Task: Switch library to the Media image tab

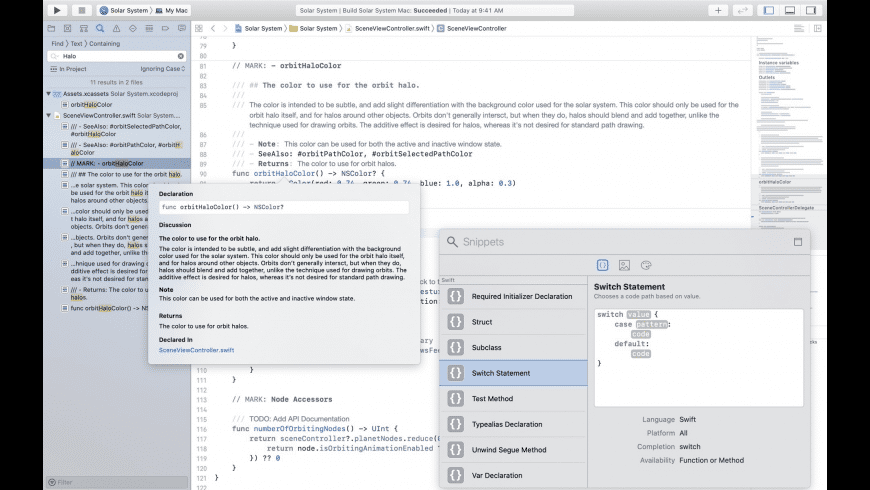Action: pyautogui.click(x=624, y=265)
